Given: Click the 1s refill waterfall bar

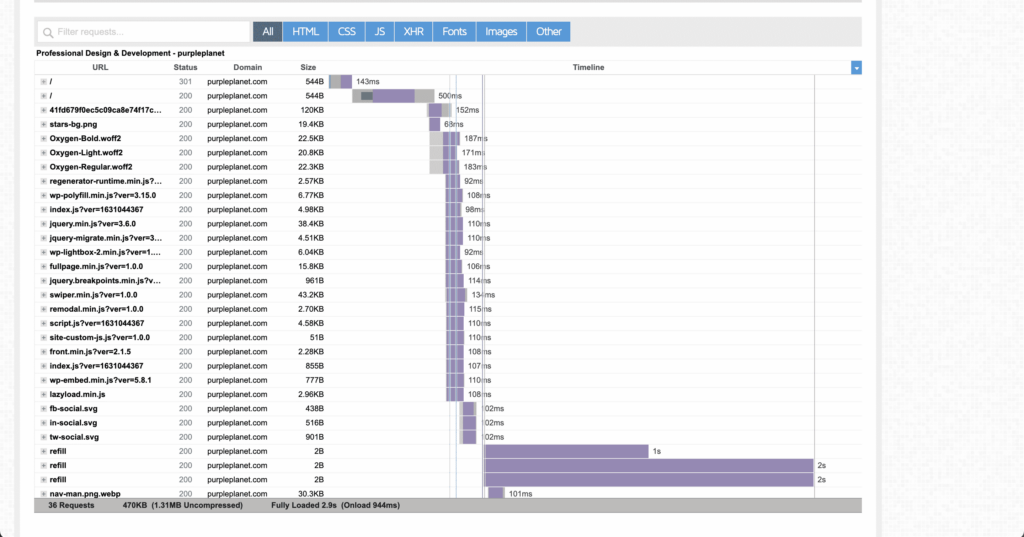Looking at the screenshot, I should tap(565, 451).
